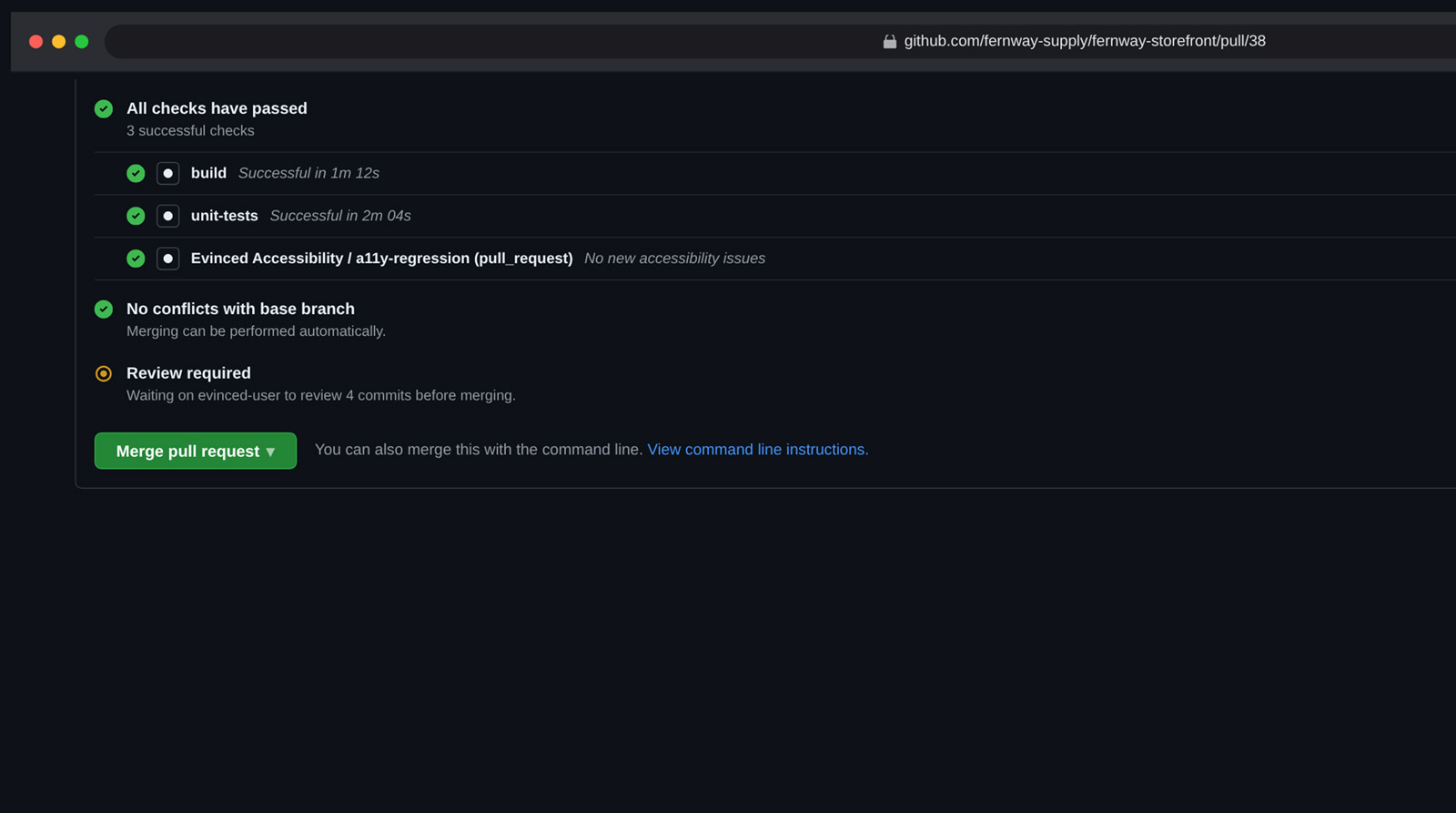Open View command line instructions link
The height and width of the screenshot is (813, 1456).
point(758,450)
